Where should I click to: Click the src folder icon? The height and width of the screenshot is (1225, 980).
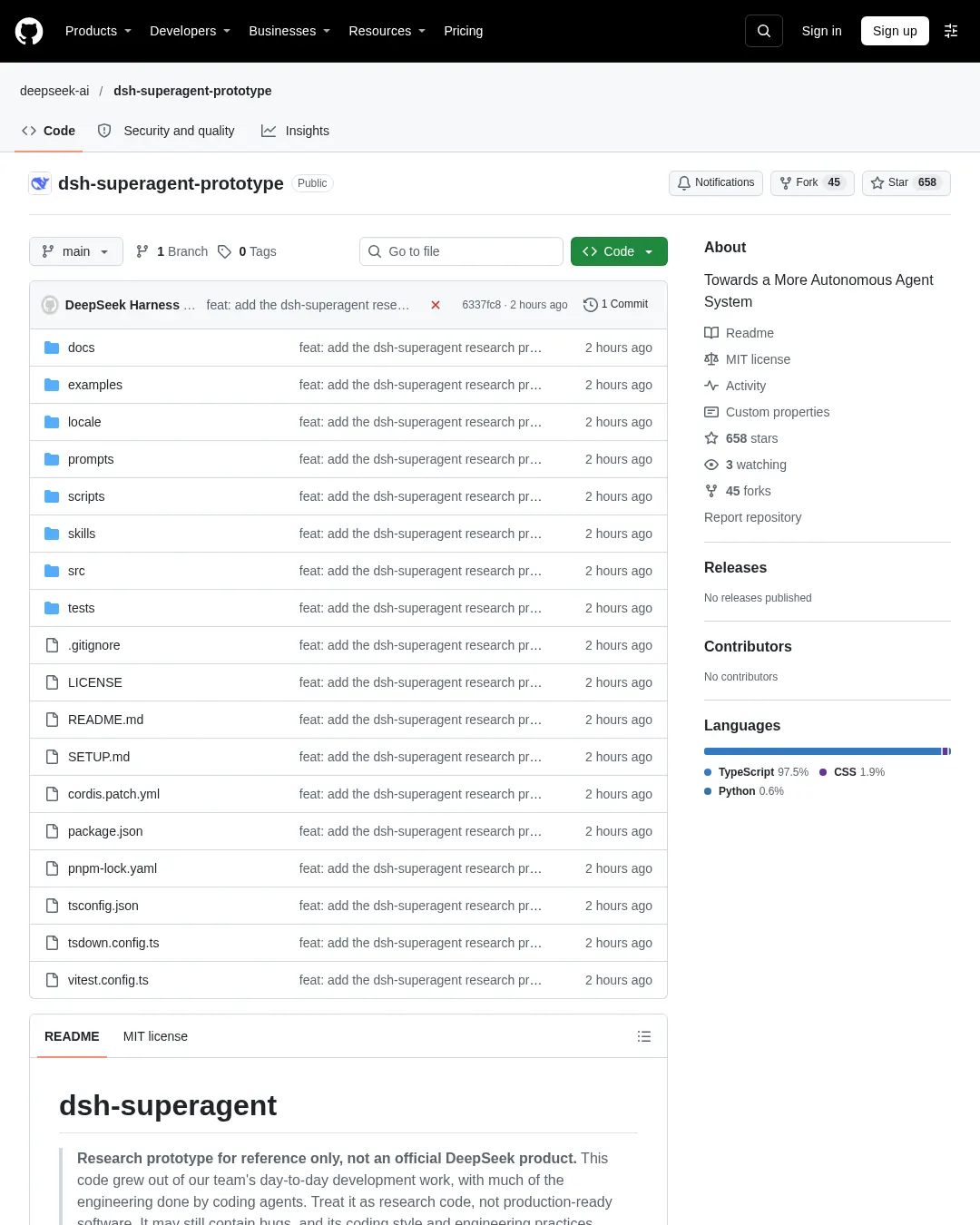click(x=52, y=571)
